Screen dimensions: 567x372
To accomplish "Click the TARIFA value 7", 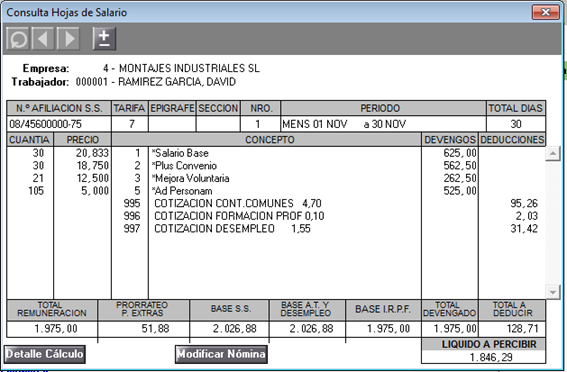I will click(132, 124).
